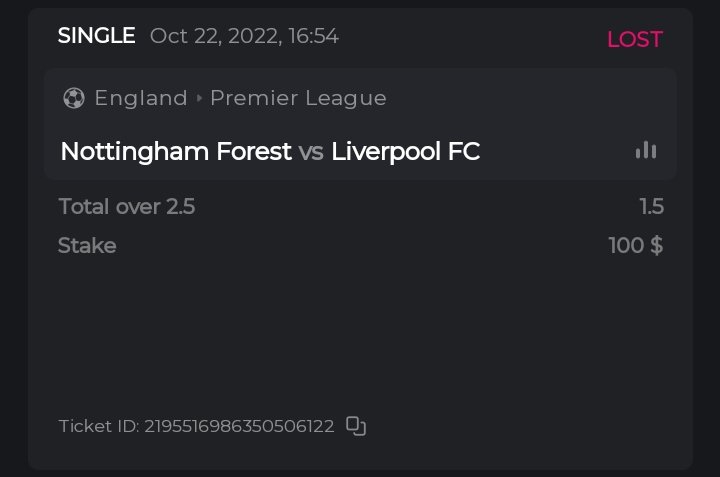This screenshot has height=477, width=720.
Task: Click the 1.5 odds value
Action: pyautogui.click(x=651, y=207)
